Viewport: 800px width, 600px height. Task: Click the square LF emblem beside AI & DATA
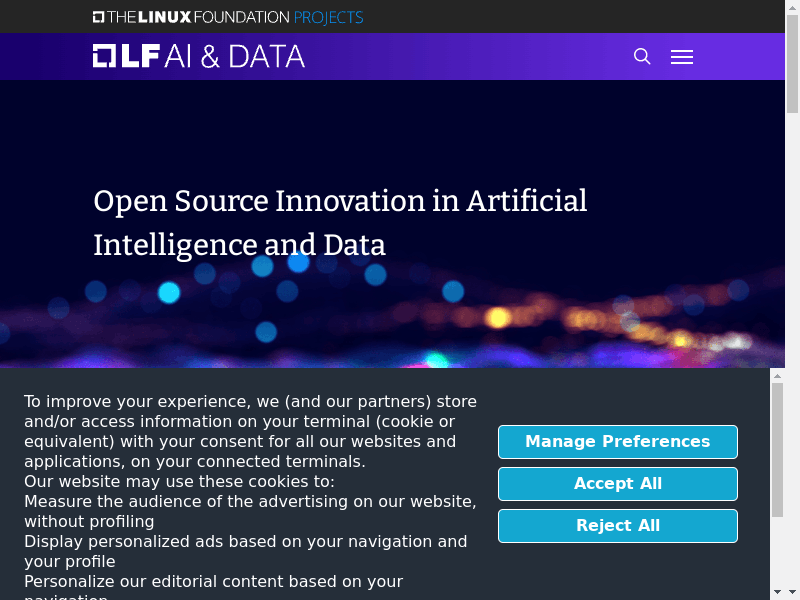point(105,56)
